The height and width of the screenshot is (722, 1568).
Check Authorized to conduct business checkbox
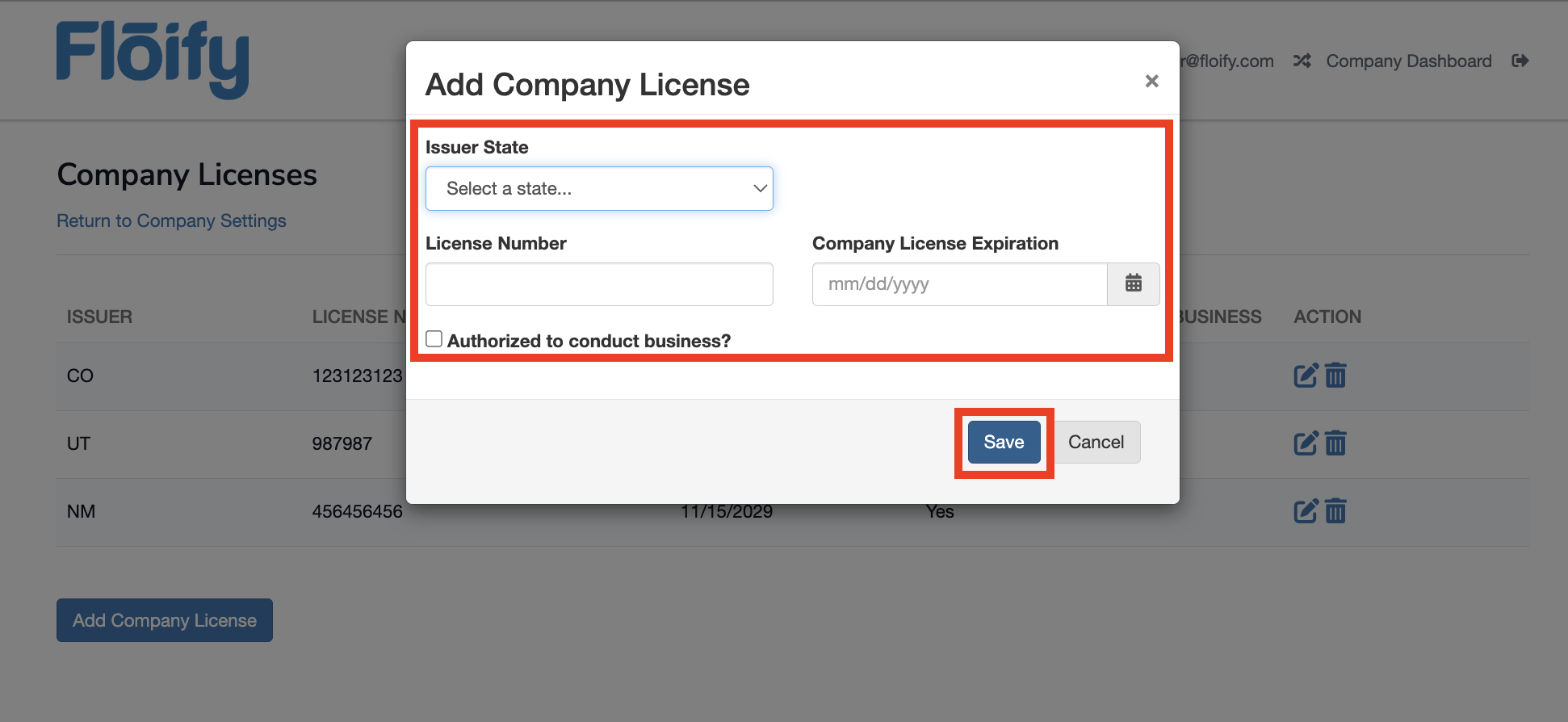pos(434,339)
